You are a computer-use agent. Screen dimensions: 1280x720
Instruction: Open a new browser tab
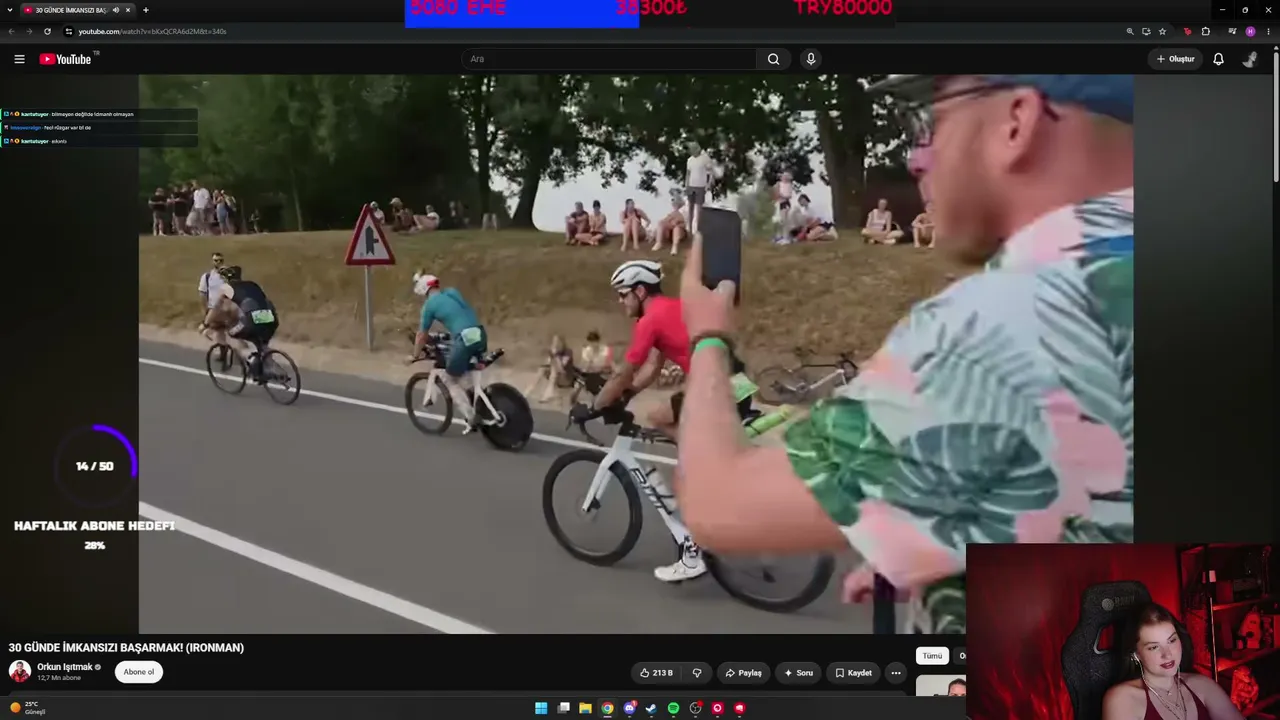146,10
